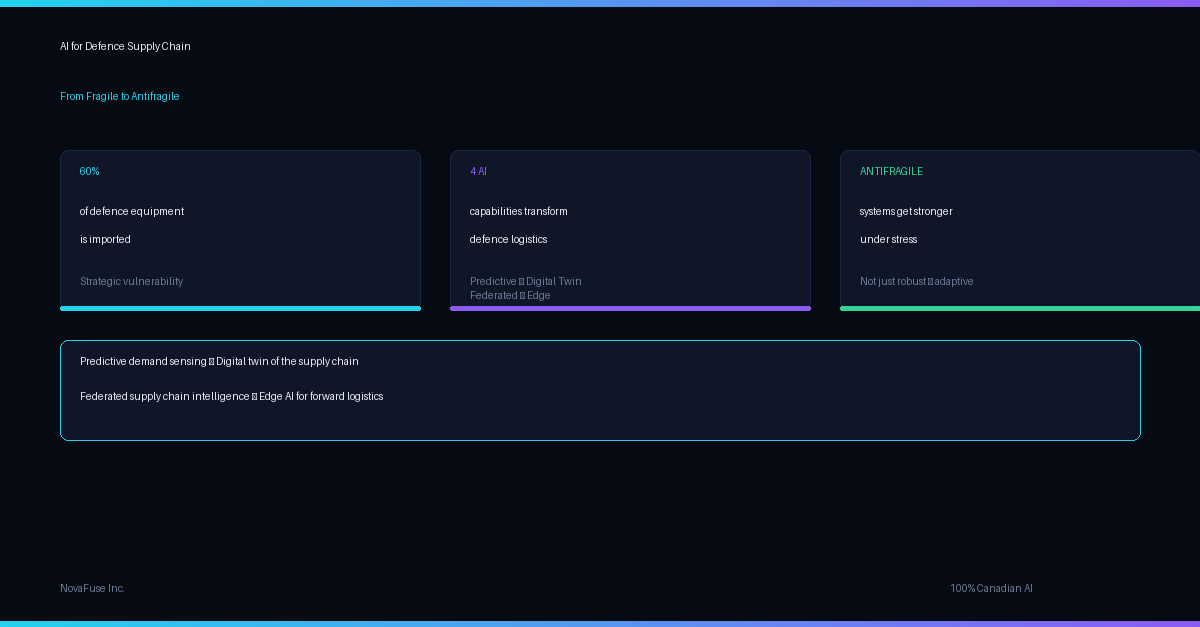Select the 'From Fragile to Antifragile' subtitle
Screen dimensions: 1200x627
tap(120, 96)
